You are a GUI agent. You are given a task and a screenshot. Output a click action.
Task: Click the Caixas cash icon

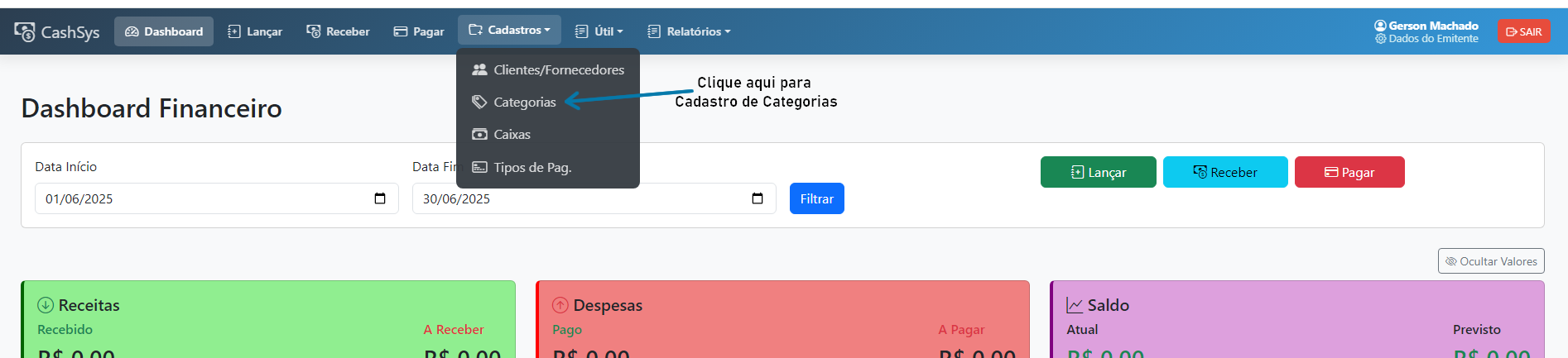pyautogui.click(x=479, y=134)
